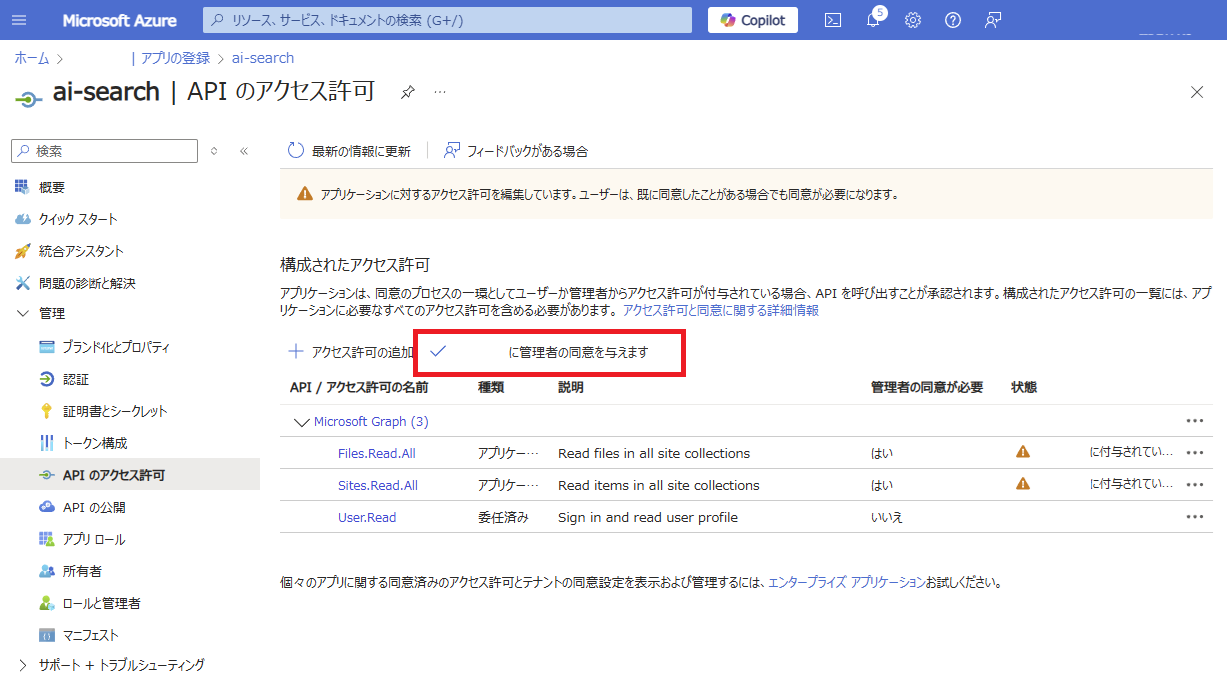Click warning status icon for Files.Read.All

pos(1022,452)
